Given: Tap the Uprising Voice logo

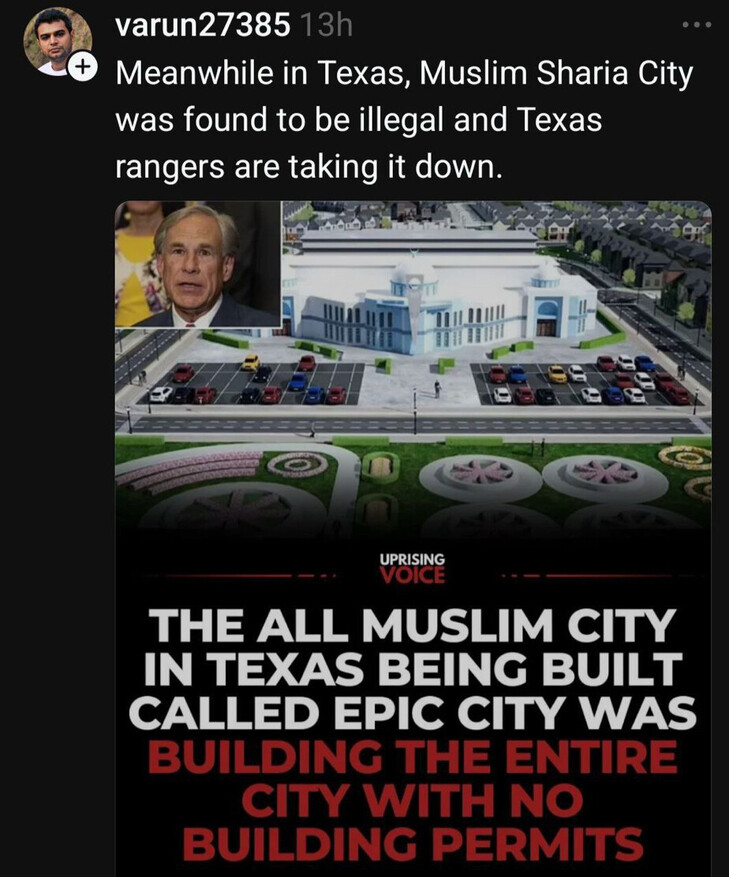Looking at the screenshot, I should 412,568.
